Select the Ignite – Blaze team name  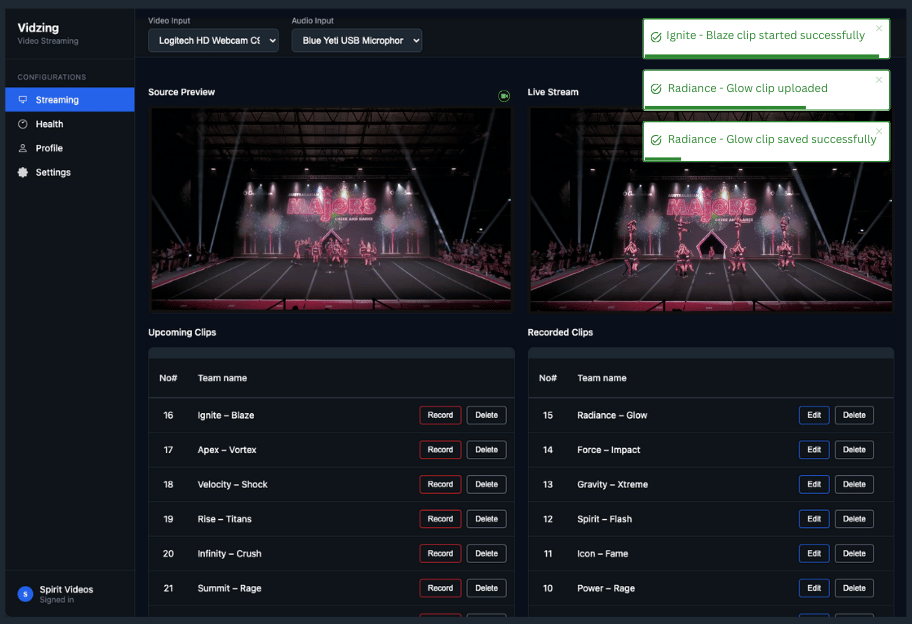(226, 415)
